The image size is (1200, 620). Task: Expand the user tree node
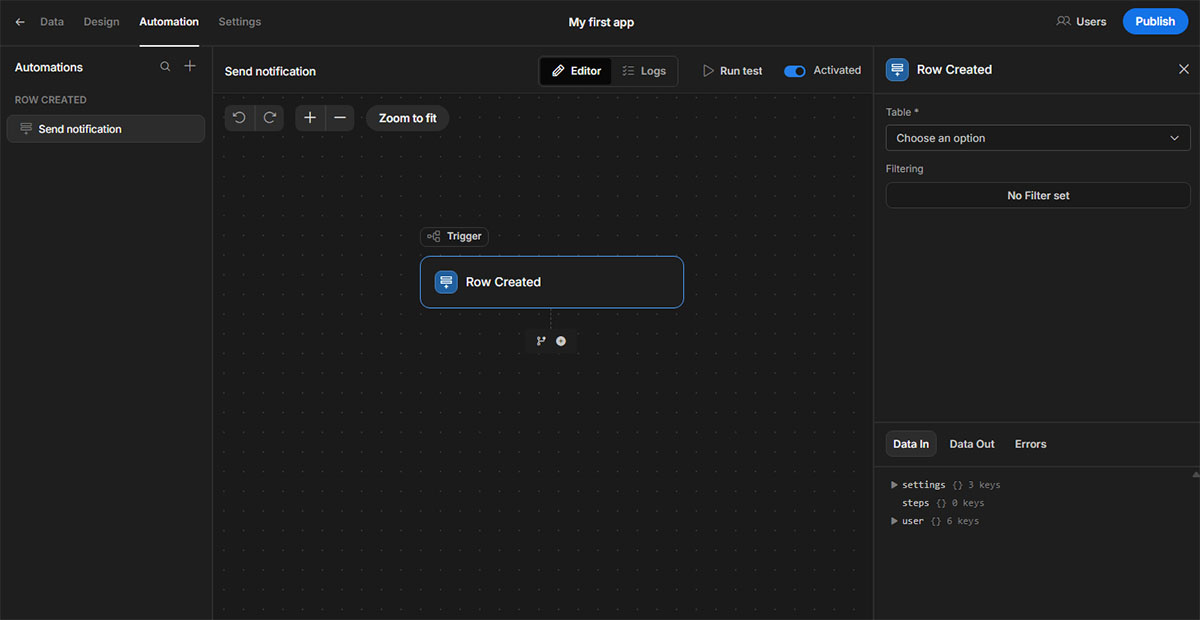(895, 521)
